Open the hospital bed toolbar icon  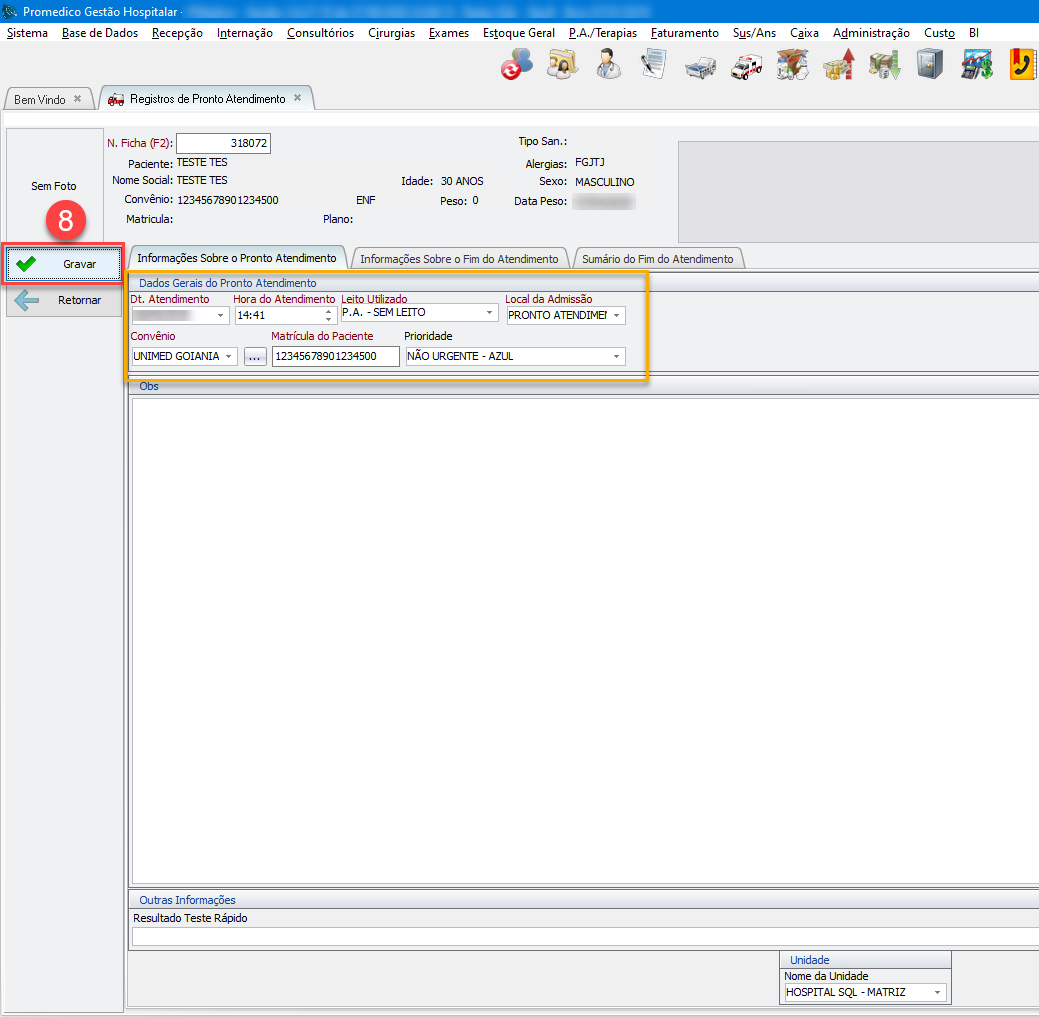click(700, 67)
